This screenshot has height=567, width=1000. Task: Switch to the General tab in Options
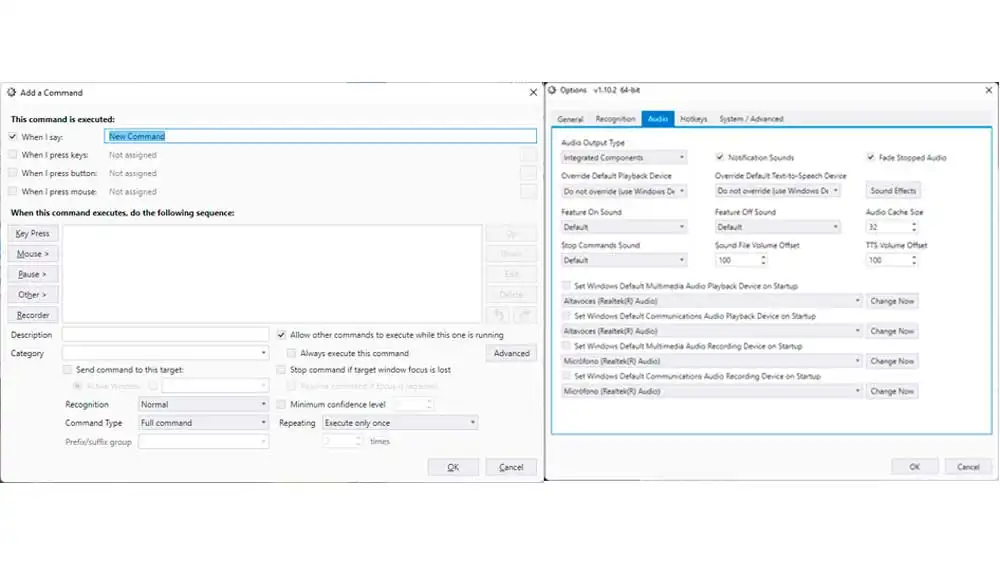click(570, 119)
